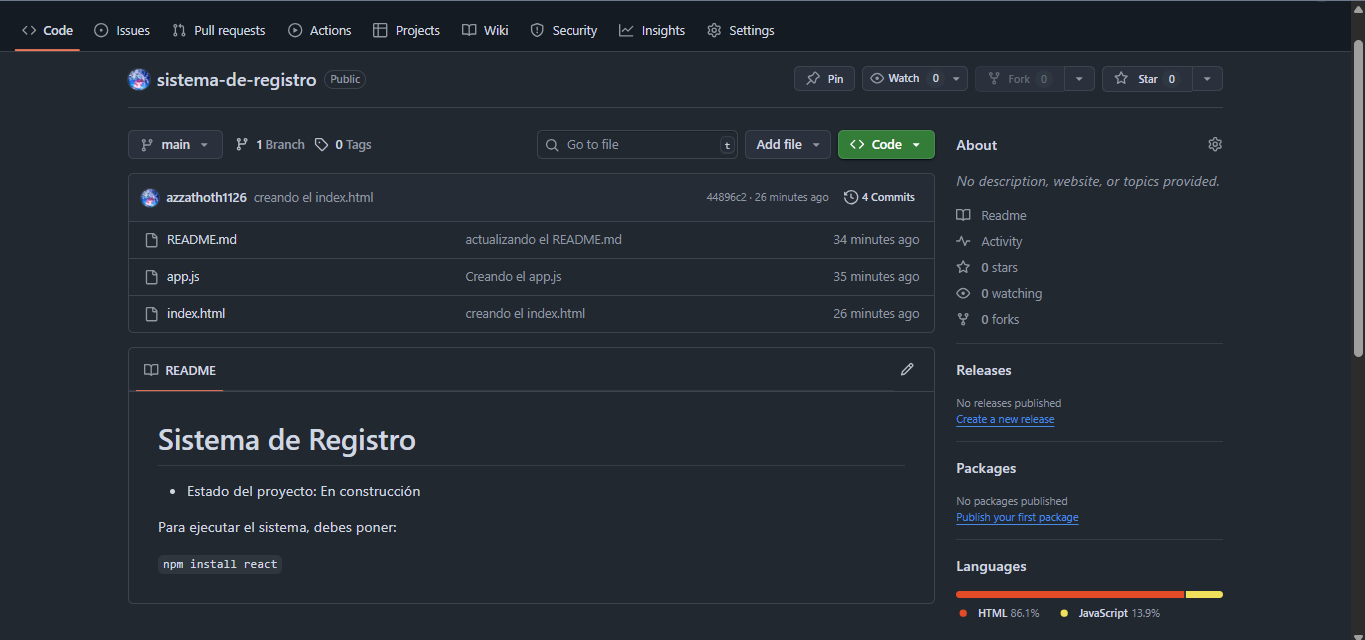
Task: Open latest commit message creando el index.html
Action: coord(314,197)
